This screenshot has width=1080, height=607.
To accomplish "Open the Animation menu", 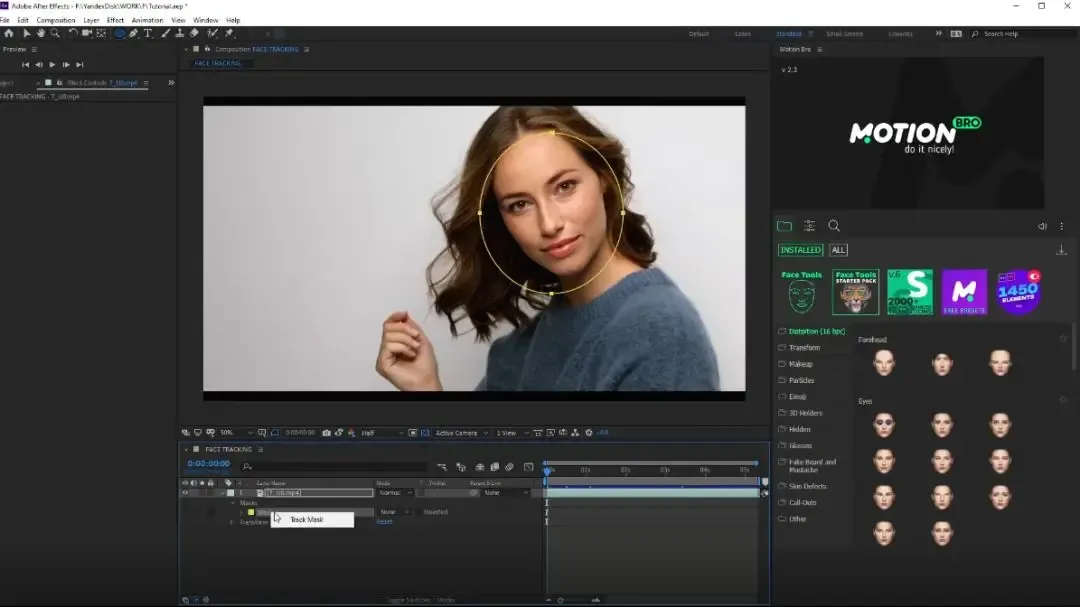I will (x=147, y=20).
